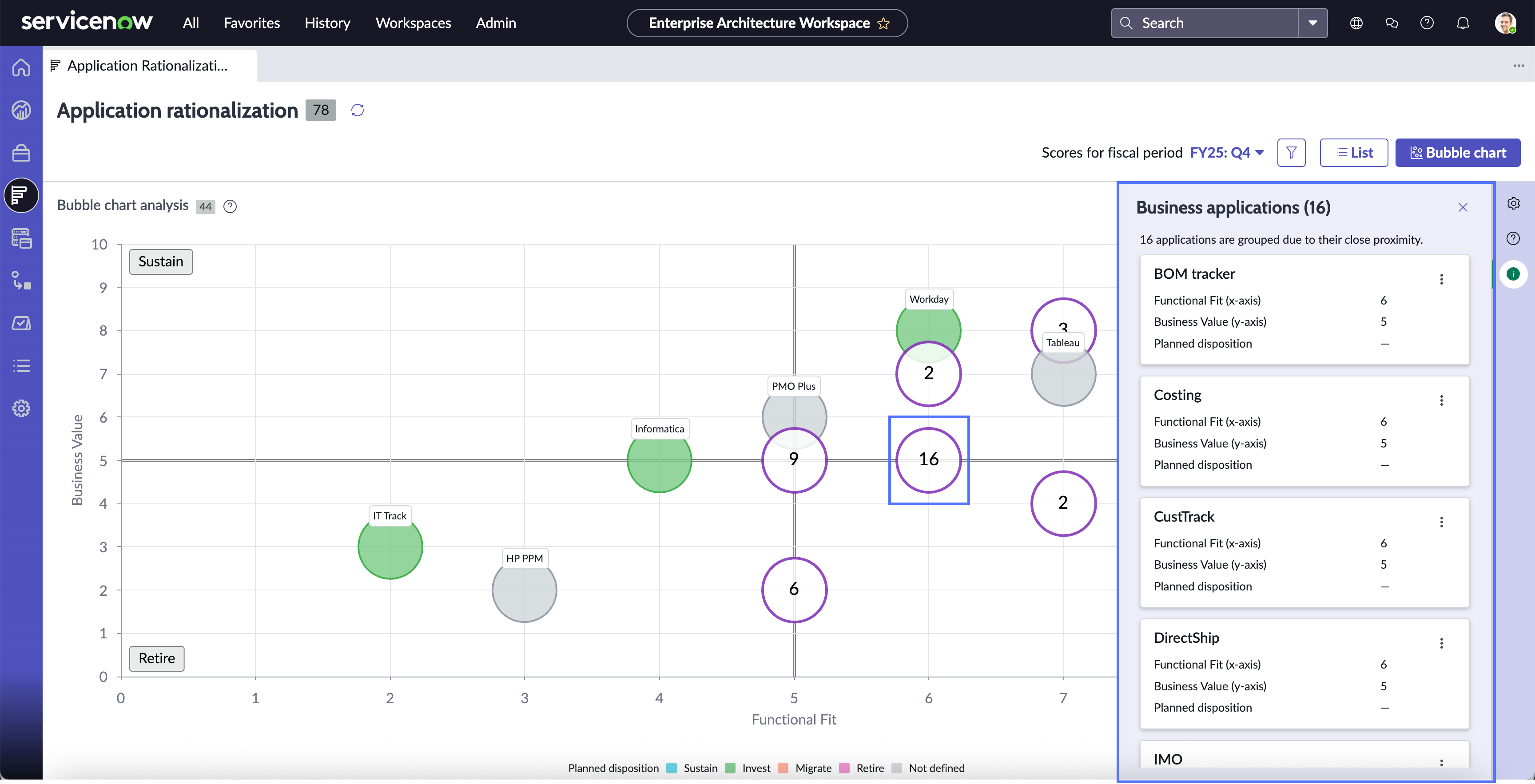The height and width of the screenshot is (784, 1535).
Task: Click the Retire quadrant label
Action: [157, 658]
